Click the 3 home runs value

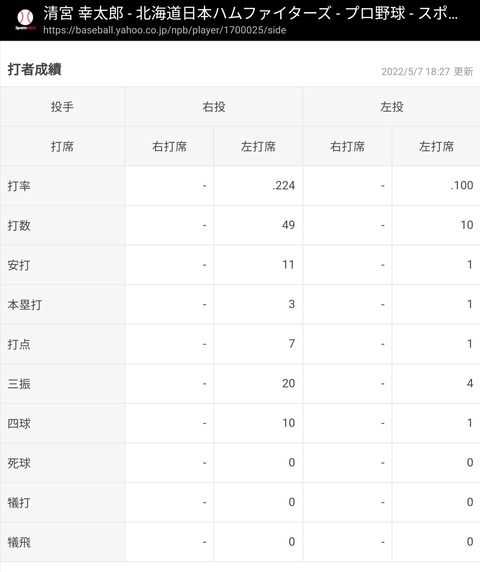point(291,304)
